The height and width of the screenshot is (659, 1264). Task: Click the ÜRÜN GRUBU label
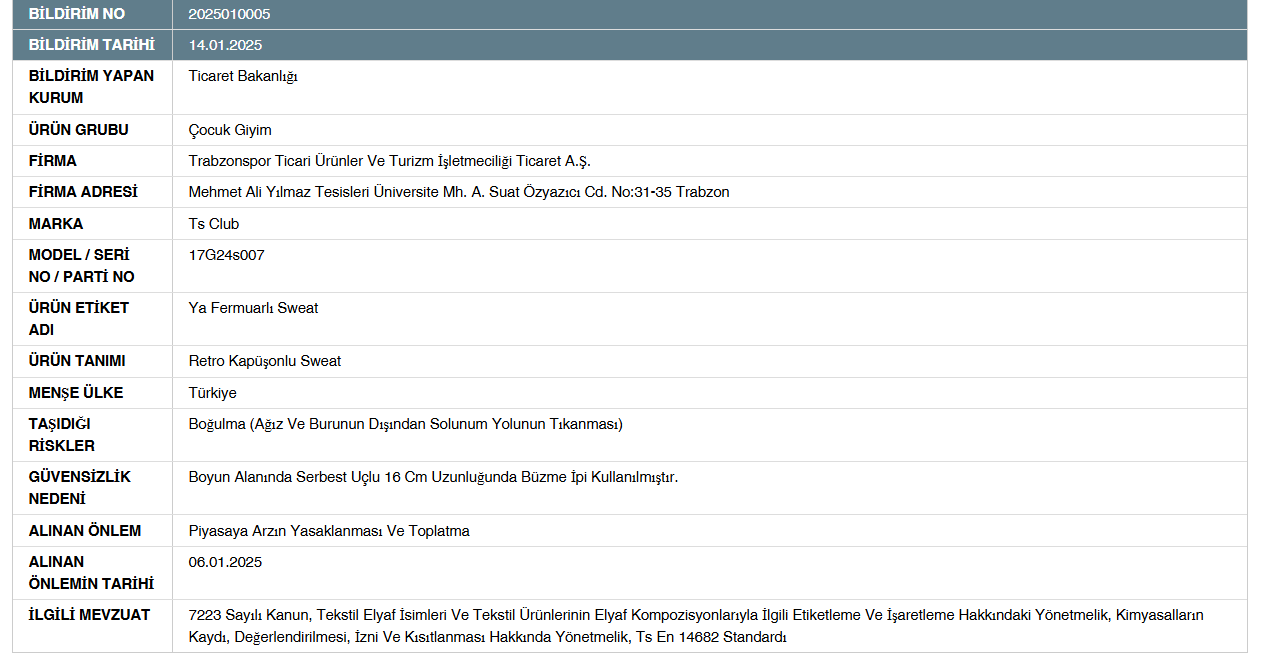click(78, 130)
